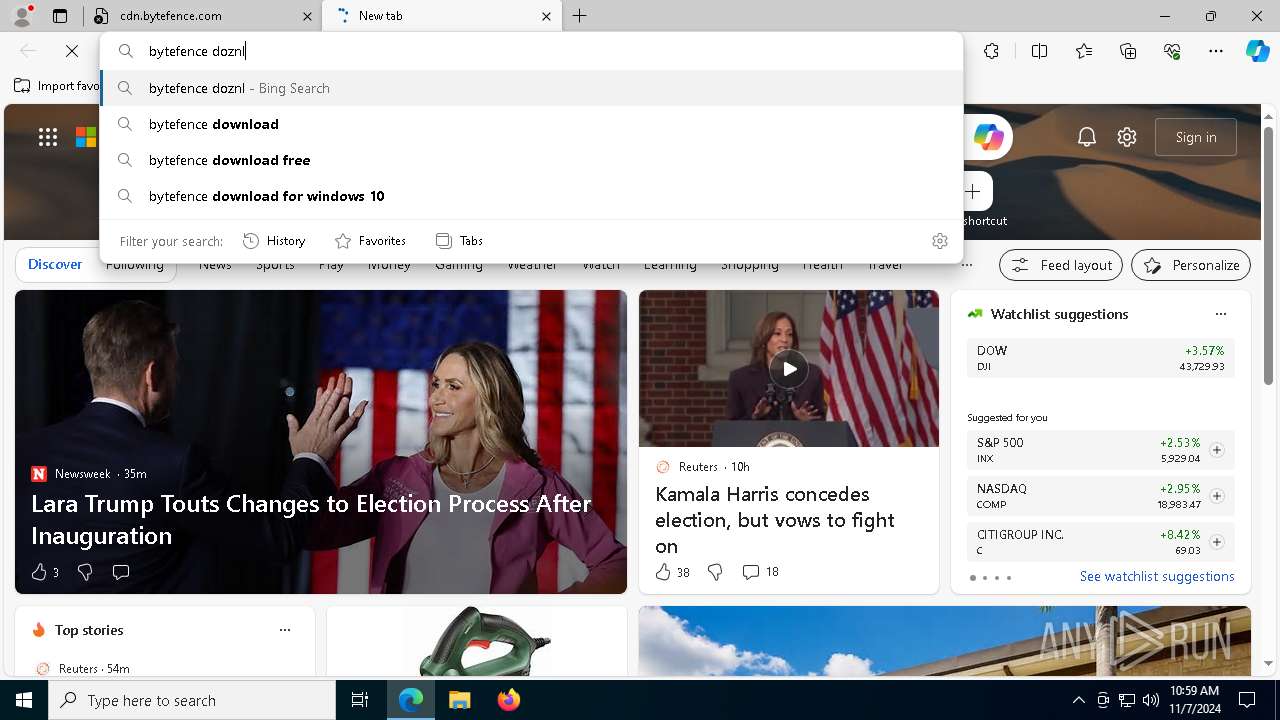Viewport: 1280px width, 720px height.
Task: Open a new browser tab
Action: point(580,16)
